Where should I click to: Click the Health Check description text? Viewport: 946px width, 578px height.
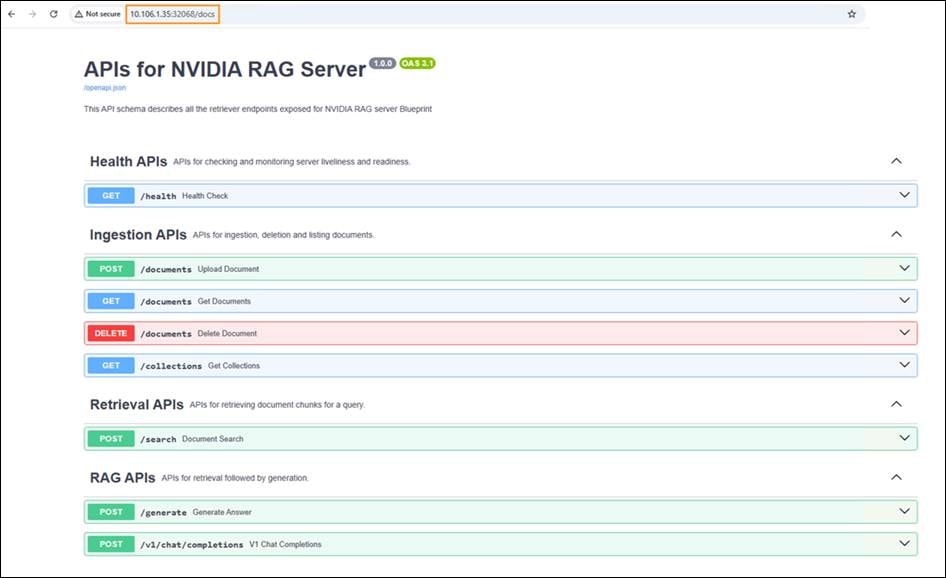pos(205,195)
